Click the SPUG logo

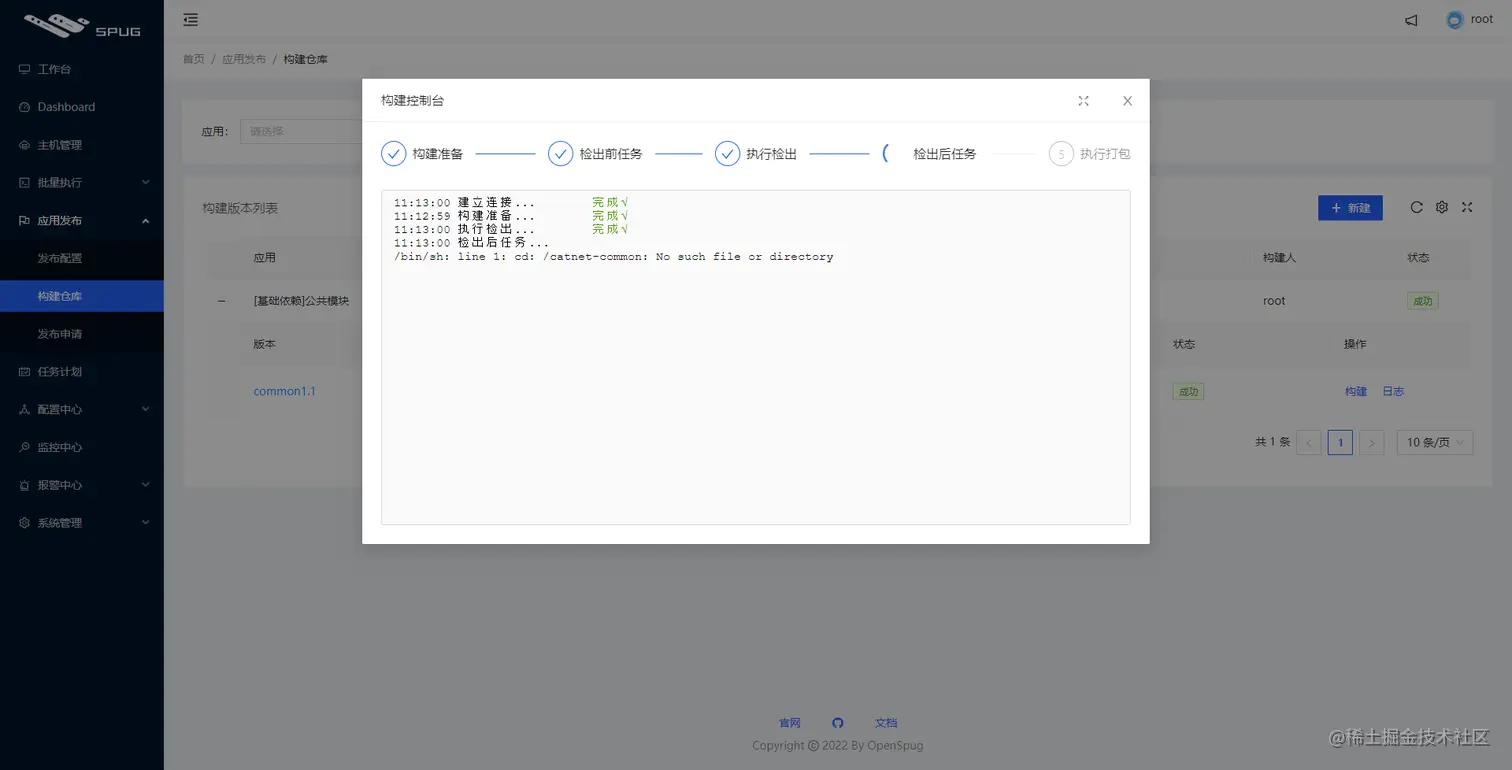coord(82,24)
